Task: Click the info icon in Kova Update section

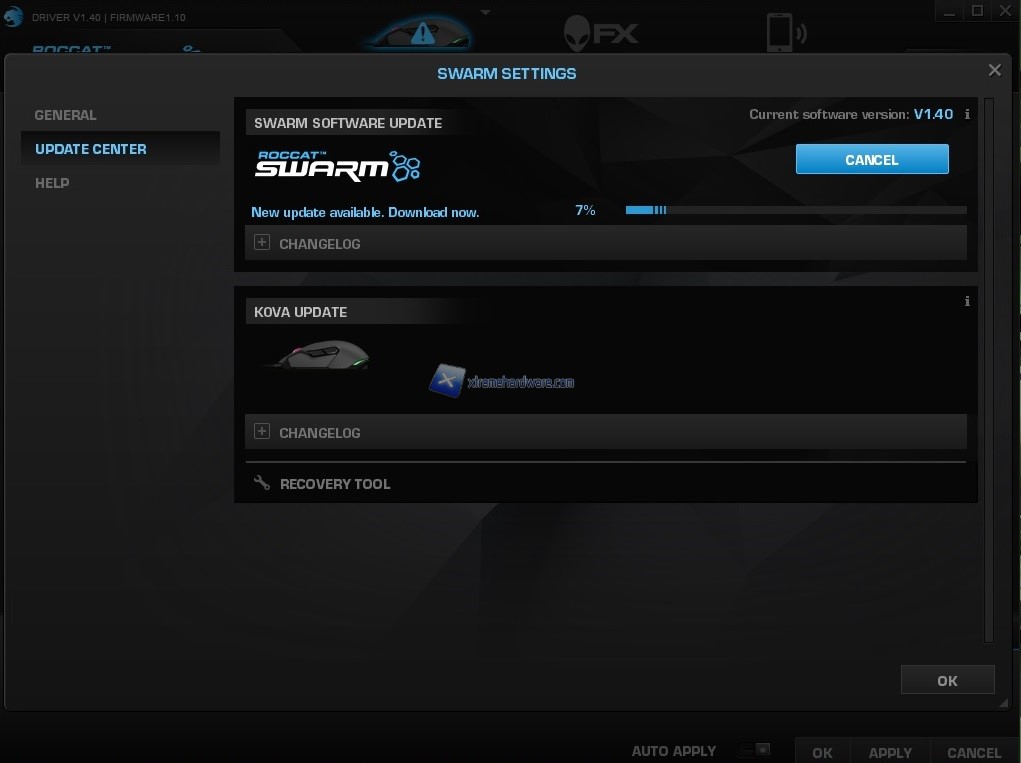Action: (x=967, y=302)
